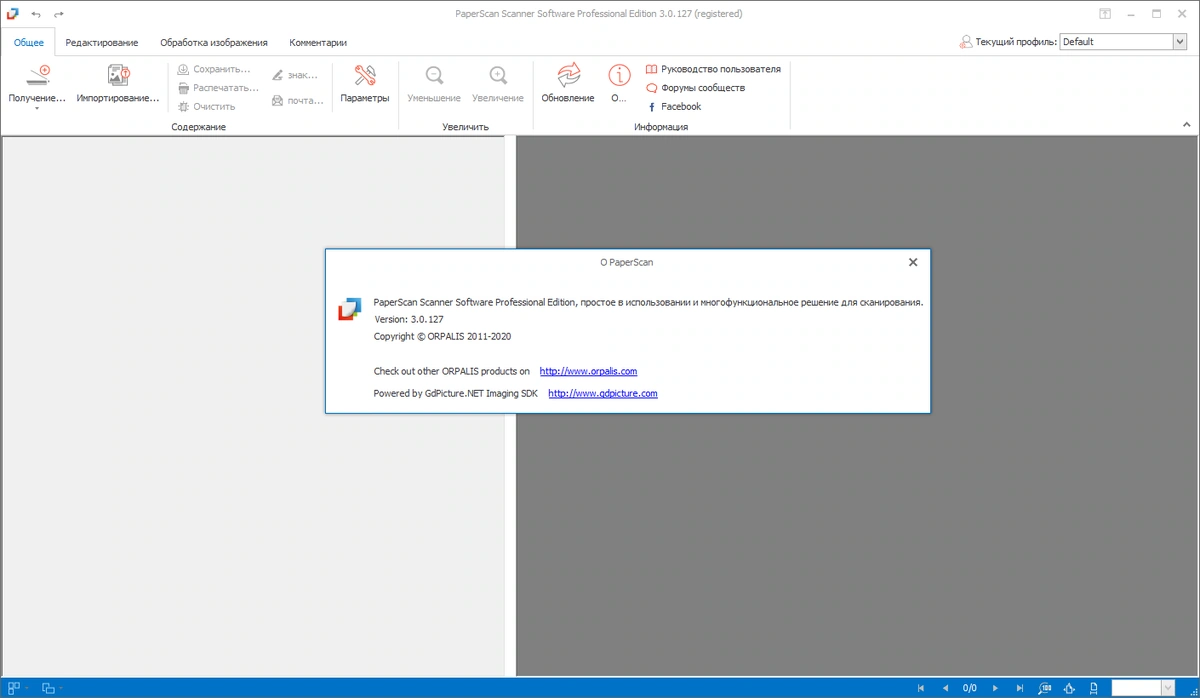The height and width of the screenshot is (698, 1200).
Task: Click the знак signature command
Action: (295, 75)
